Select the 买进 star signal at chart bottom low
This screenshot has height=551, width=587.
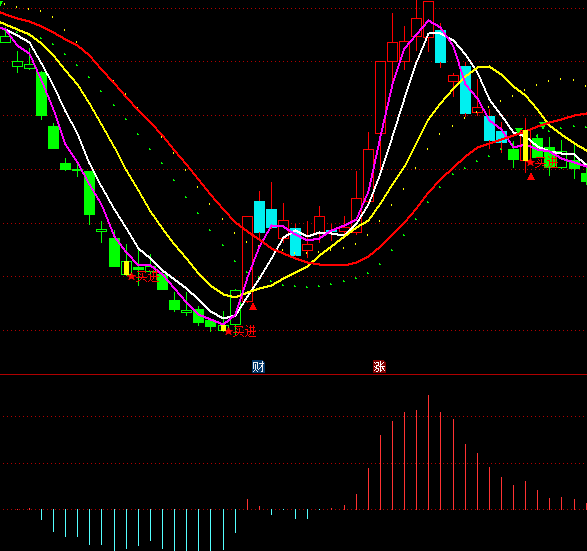click(x=240, y=331)
